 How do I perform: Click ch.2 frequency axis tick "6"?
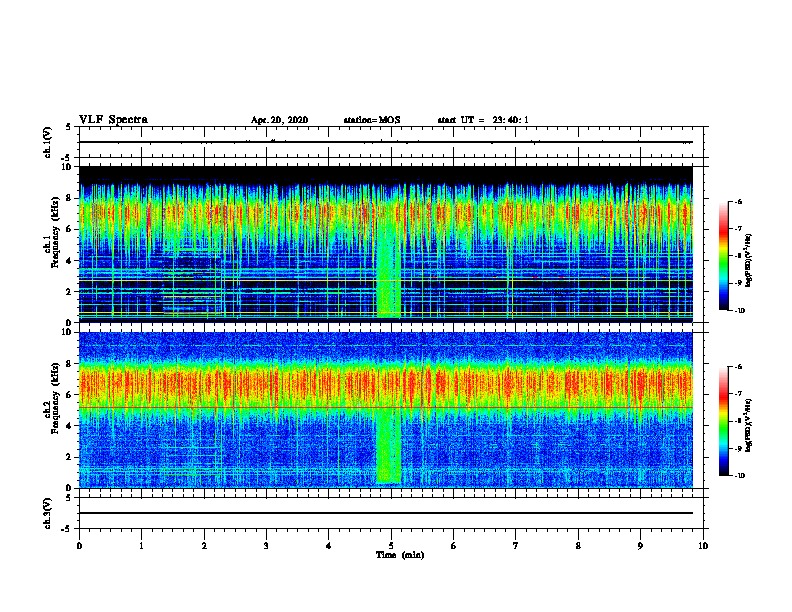69,395
